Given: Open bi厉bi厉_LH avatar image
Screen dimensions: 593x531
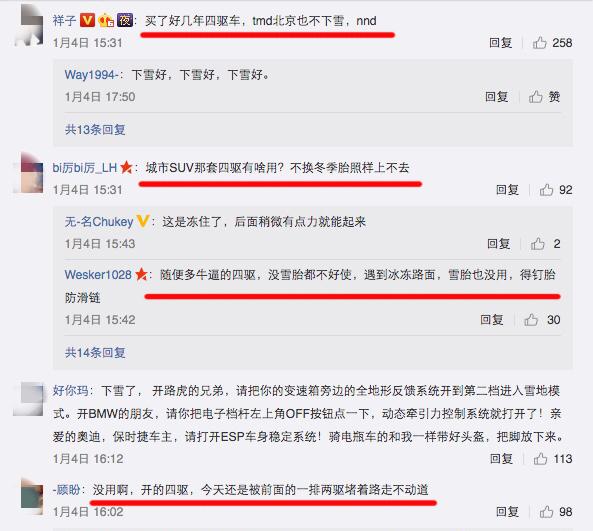Looking at the screenshot, I should click(x=29, y=173).
